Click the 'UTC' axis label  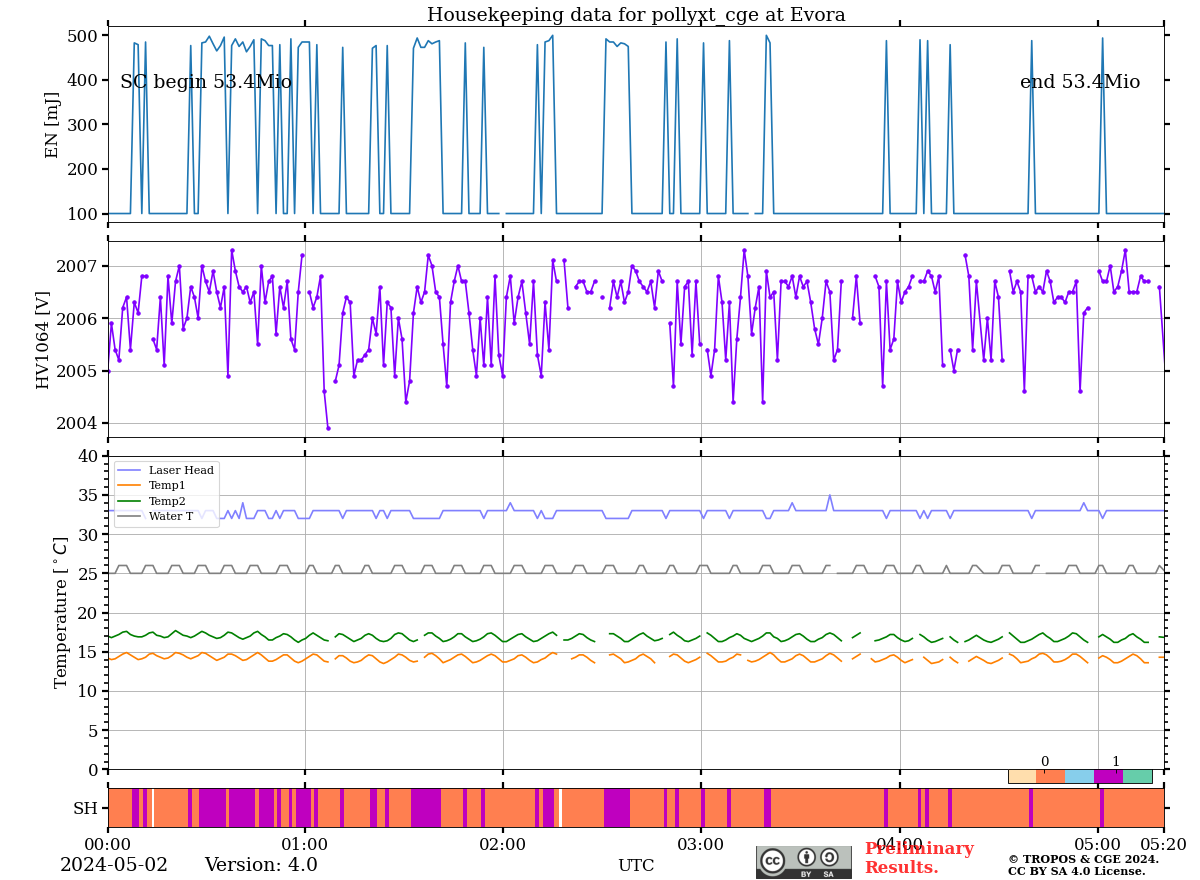tap(636, 866)
